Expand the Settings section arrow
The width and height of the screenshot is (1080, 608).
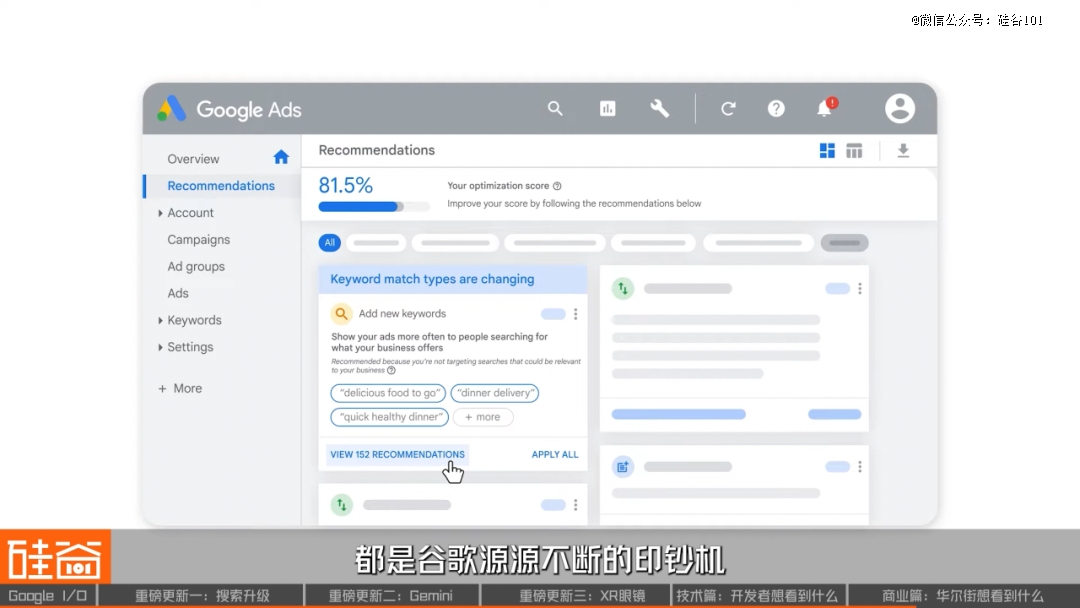tap(160, 347)
